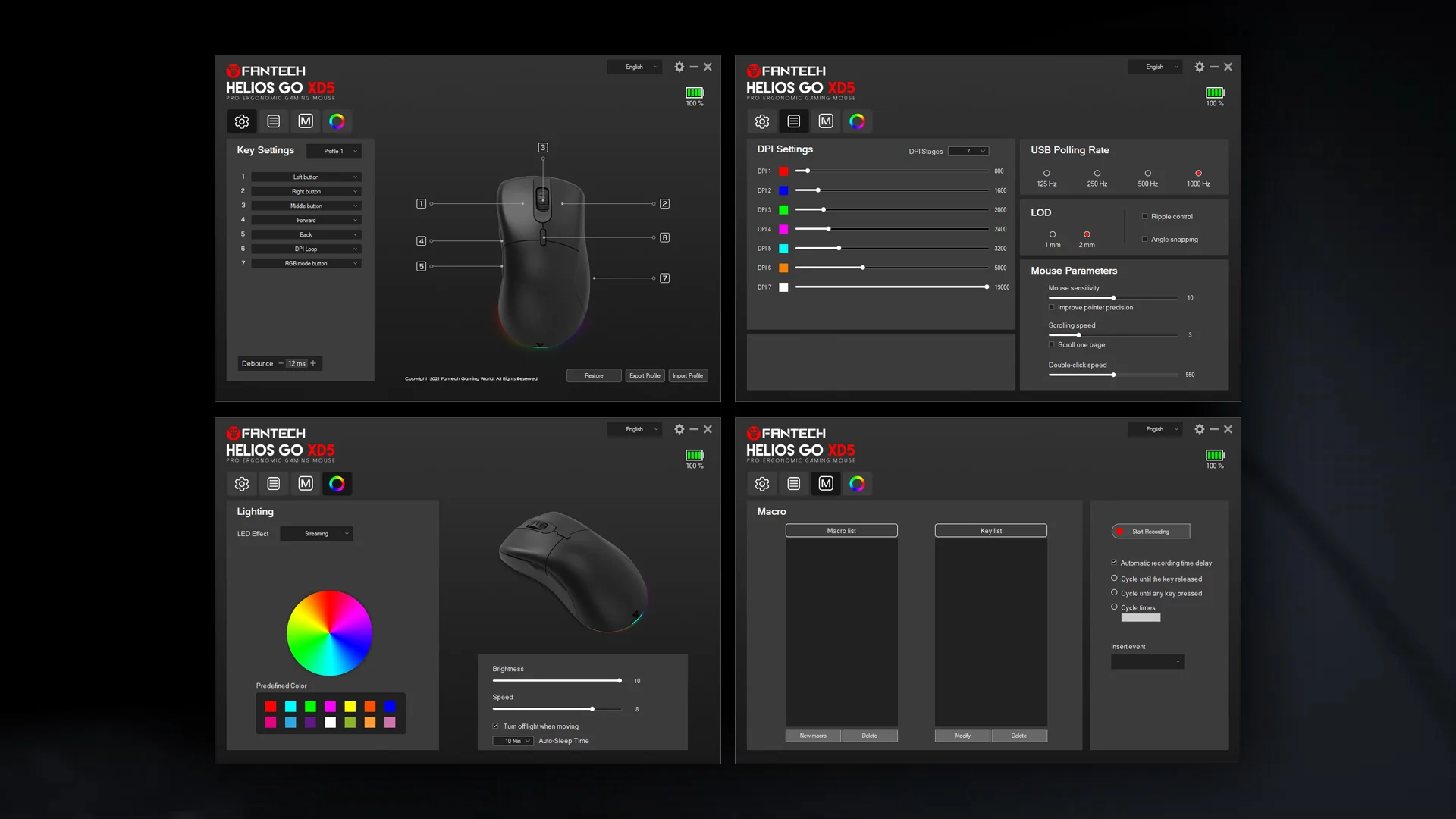Open the RGB lighting tab icon in the Key Settings window
This screenshot has height=819, width=1456.
pyautogui.click(x=337, y=121)
